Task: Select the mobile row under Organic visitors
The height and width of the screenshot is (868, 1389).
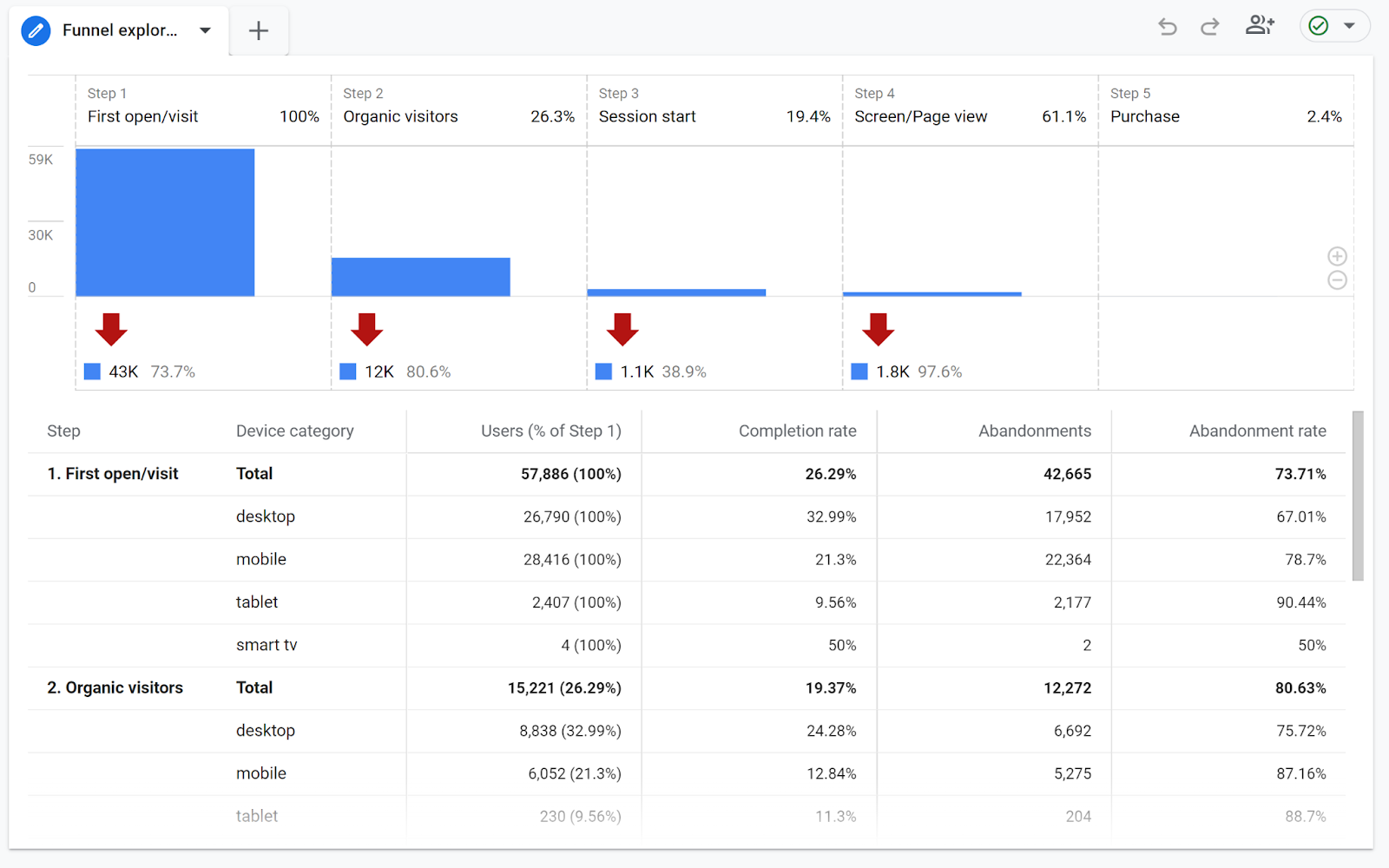Action: coord(260,773)
